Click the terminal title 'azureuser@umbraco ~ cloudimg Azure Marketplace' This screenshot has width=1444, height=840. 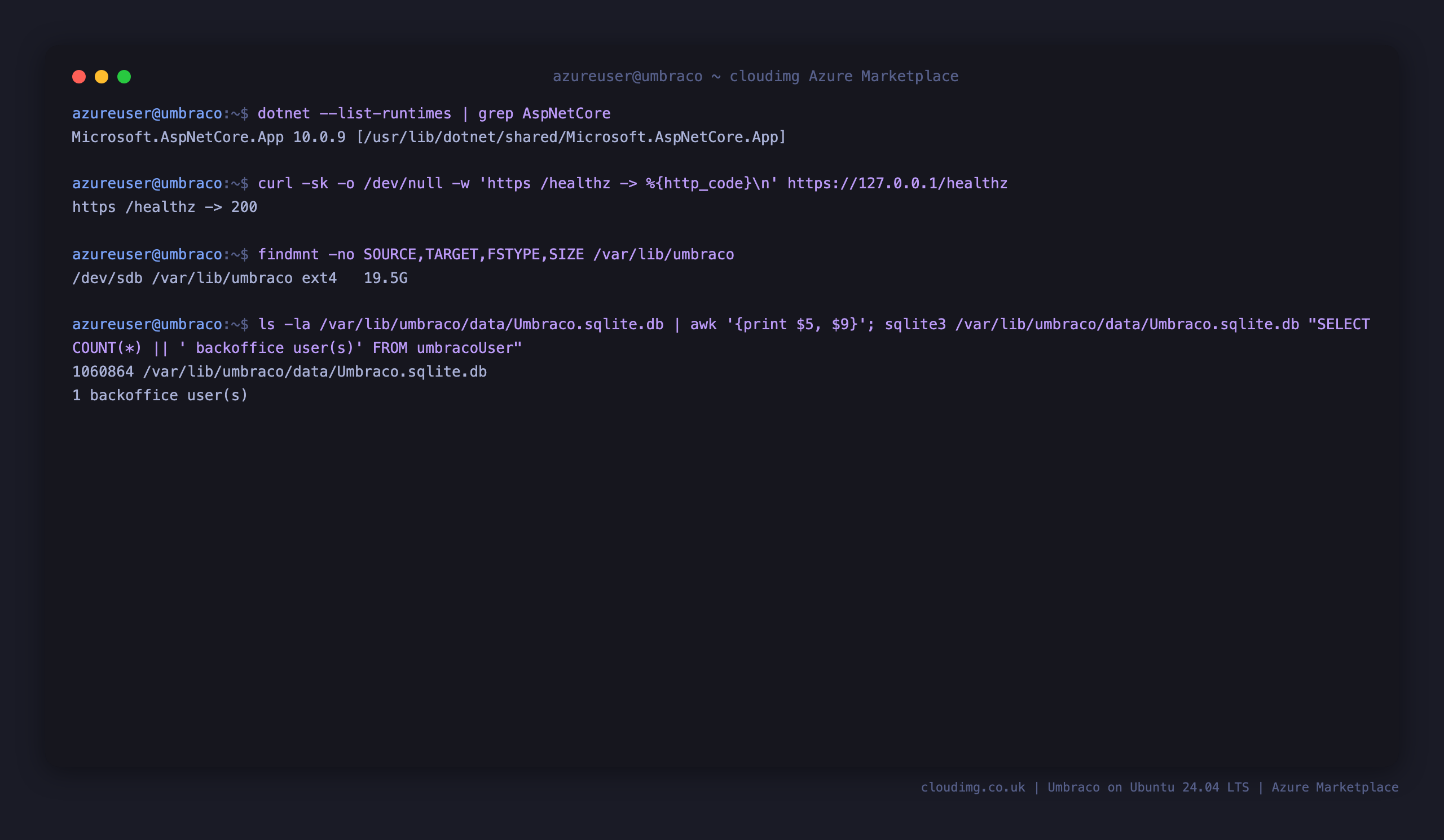[x=755, y=76]
